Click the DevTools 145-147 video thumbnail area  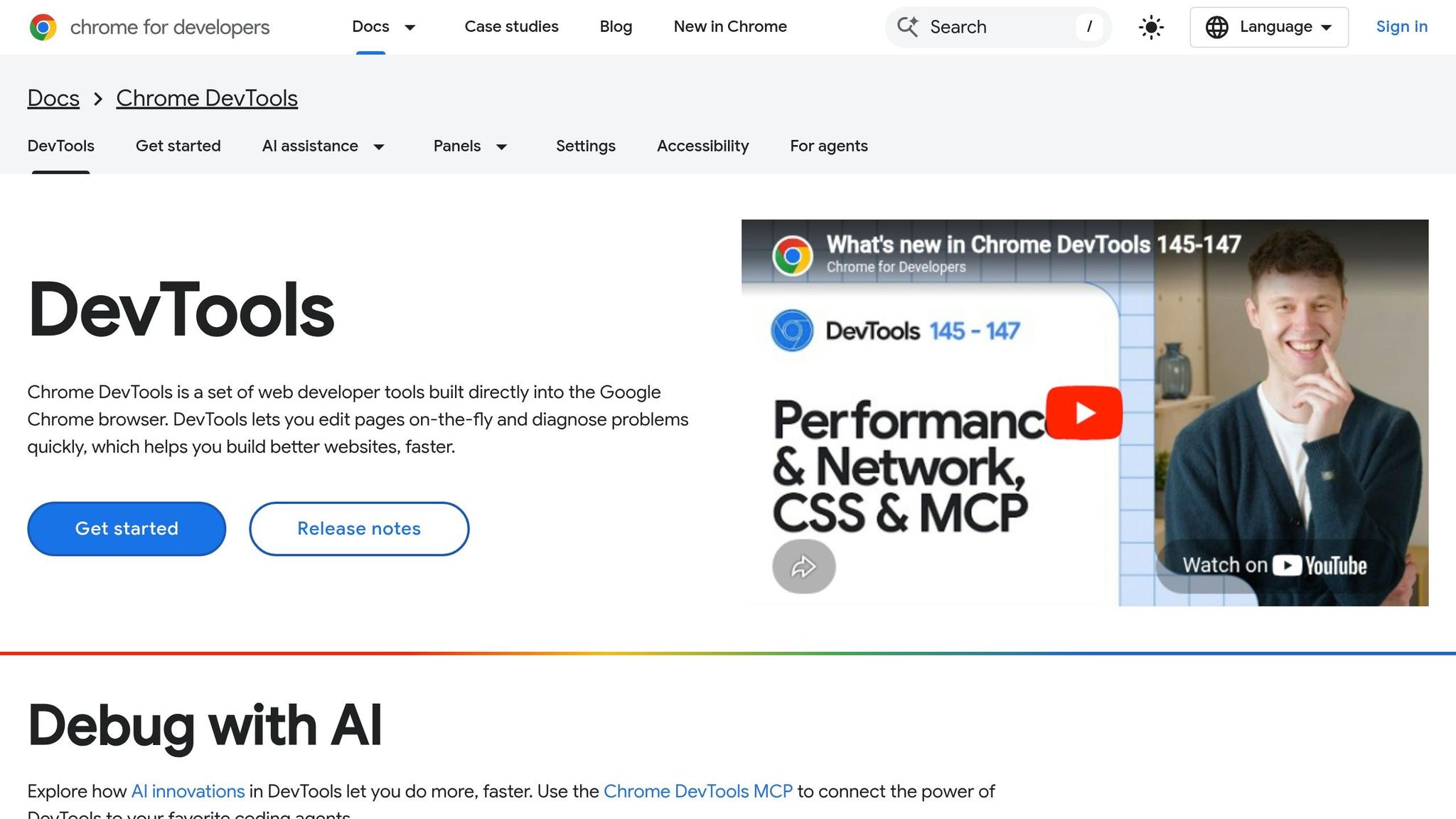(1084, 412)
